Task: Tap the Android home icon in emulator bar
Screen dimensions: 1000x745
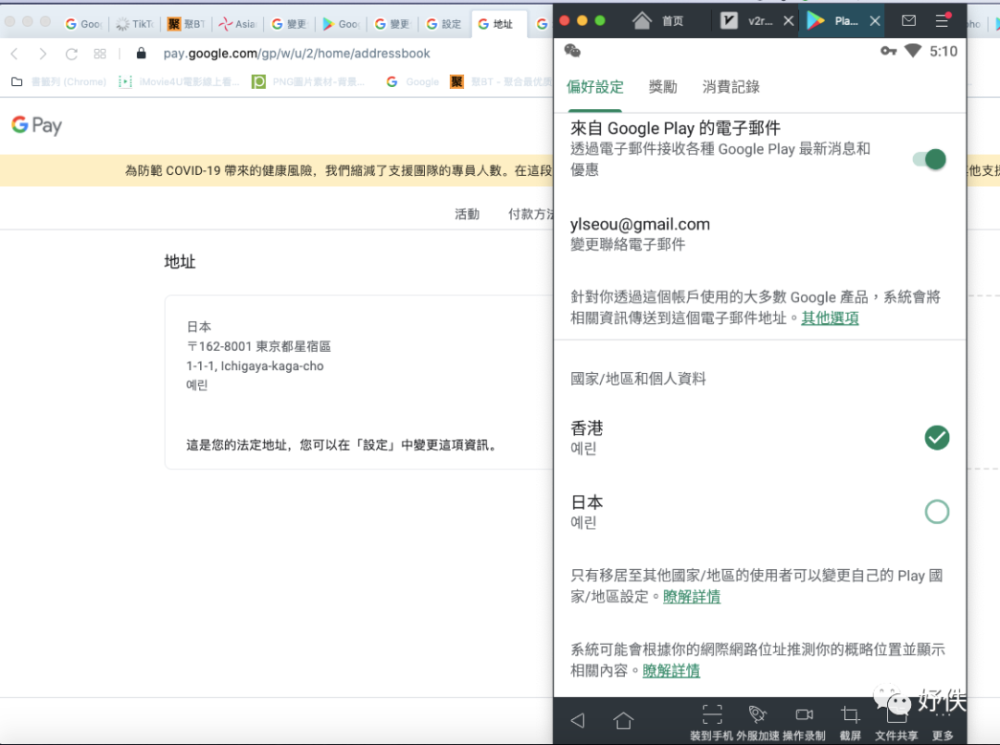Action: click(623, 720)
